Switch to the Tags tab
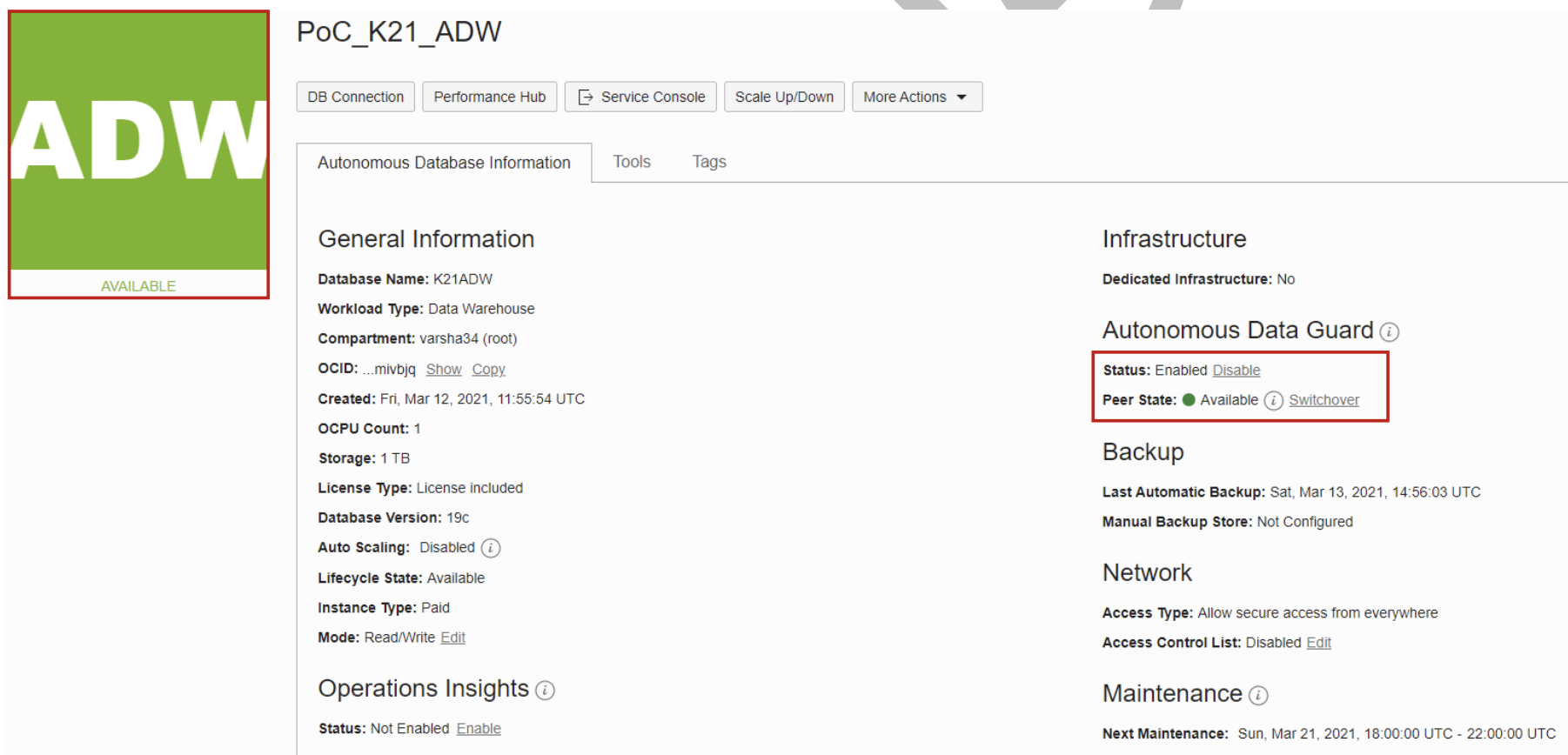This screenshot has height=755, width=1568. click(708, 162)
